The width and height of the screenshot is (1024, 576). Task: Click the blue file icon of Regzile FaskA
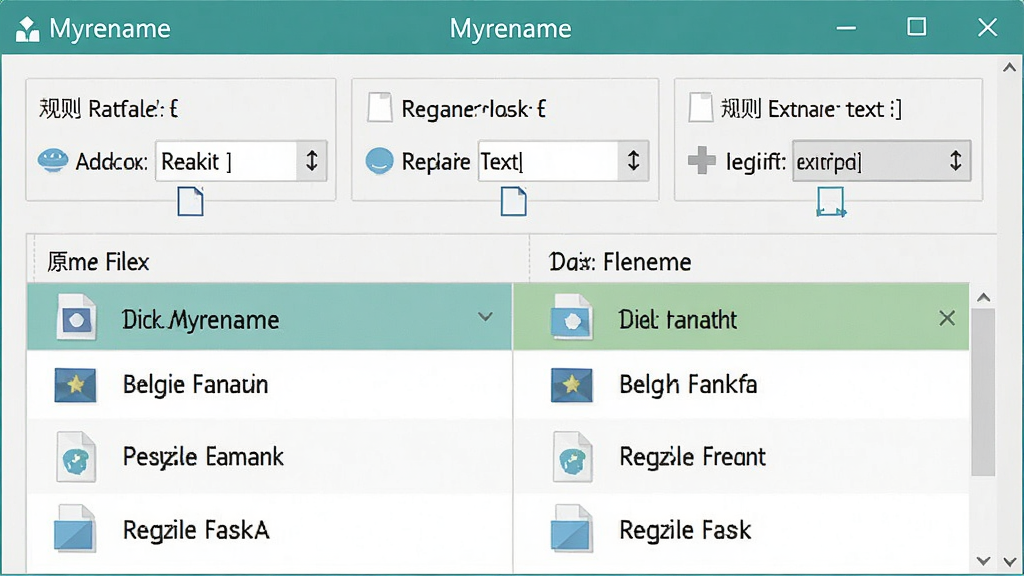coord(74,528)
